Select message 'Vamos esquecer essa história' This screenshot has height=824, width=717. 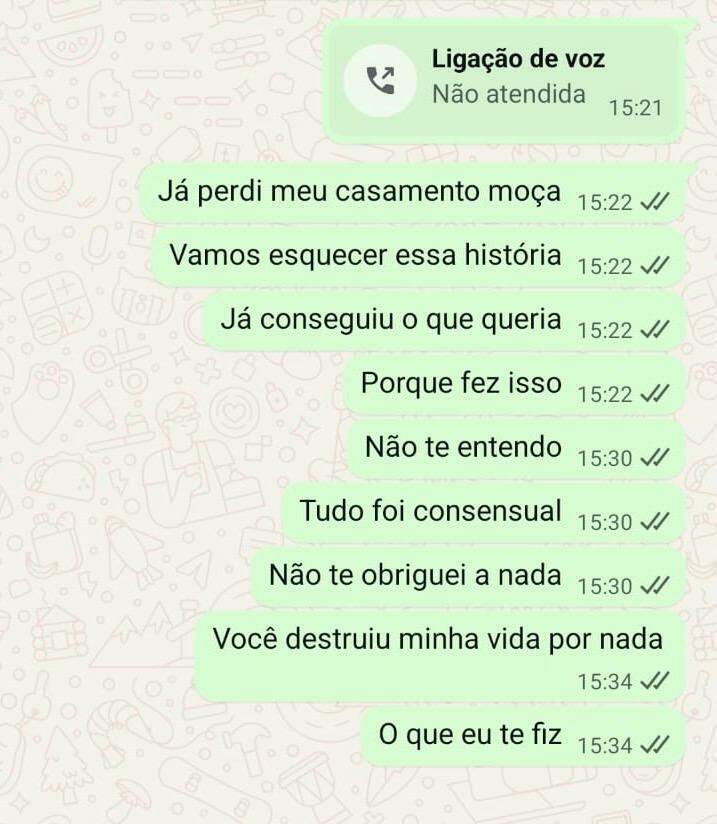[418, 256]
